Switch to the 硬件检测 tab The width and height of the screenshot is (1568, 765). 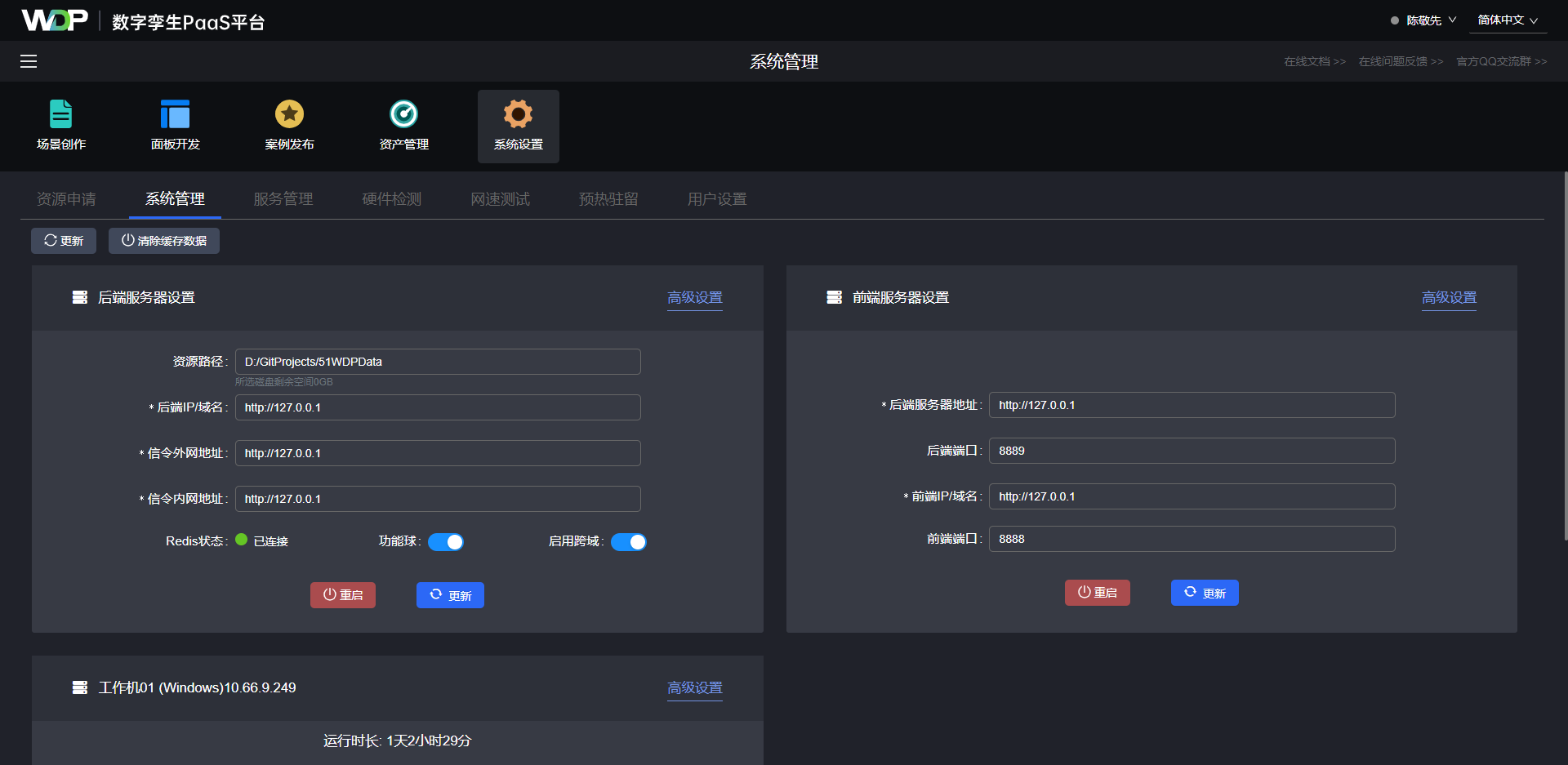392,199
